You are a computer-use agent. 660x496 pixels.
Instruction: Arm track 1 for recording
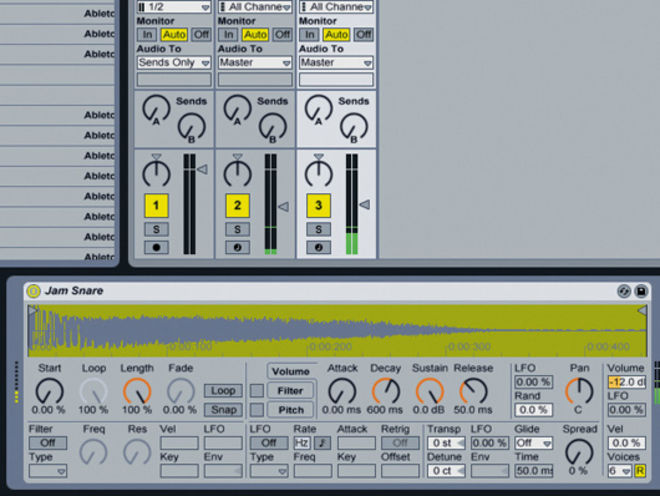[156, 248]
